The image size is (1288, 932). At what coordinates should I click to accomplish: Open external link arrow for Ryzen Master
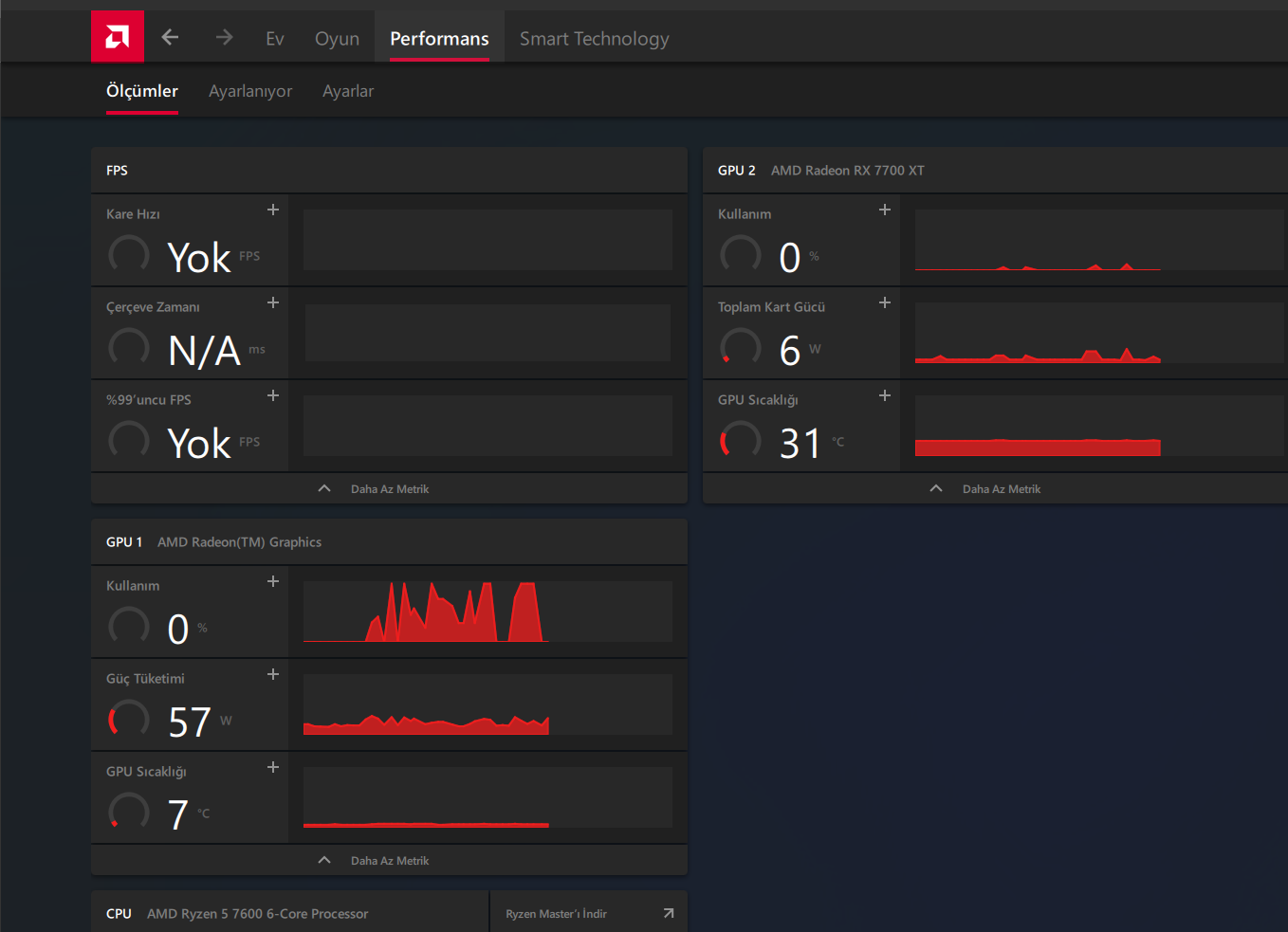pyautogui.click(x=669, y=913)
